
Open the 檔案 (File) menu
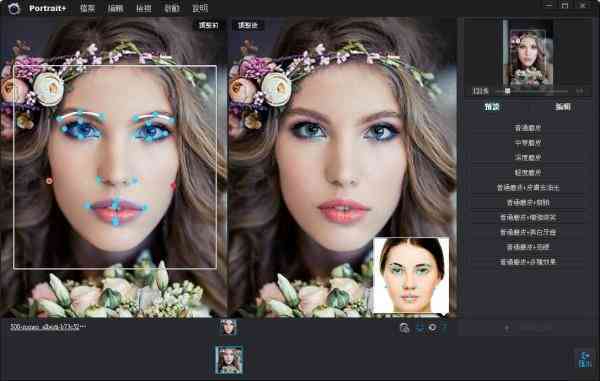pos(87,8)
